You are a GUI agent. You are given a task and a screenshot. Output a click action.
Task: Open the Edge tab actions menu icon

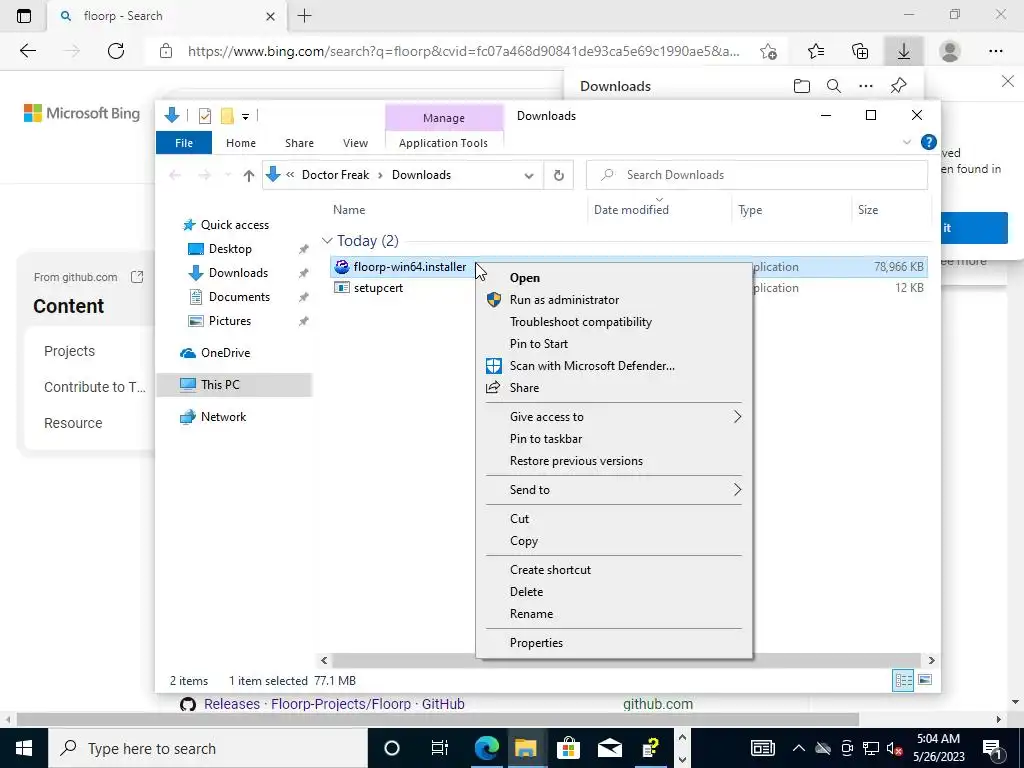[24, 16]
